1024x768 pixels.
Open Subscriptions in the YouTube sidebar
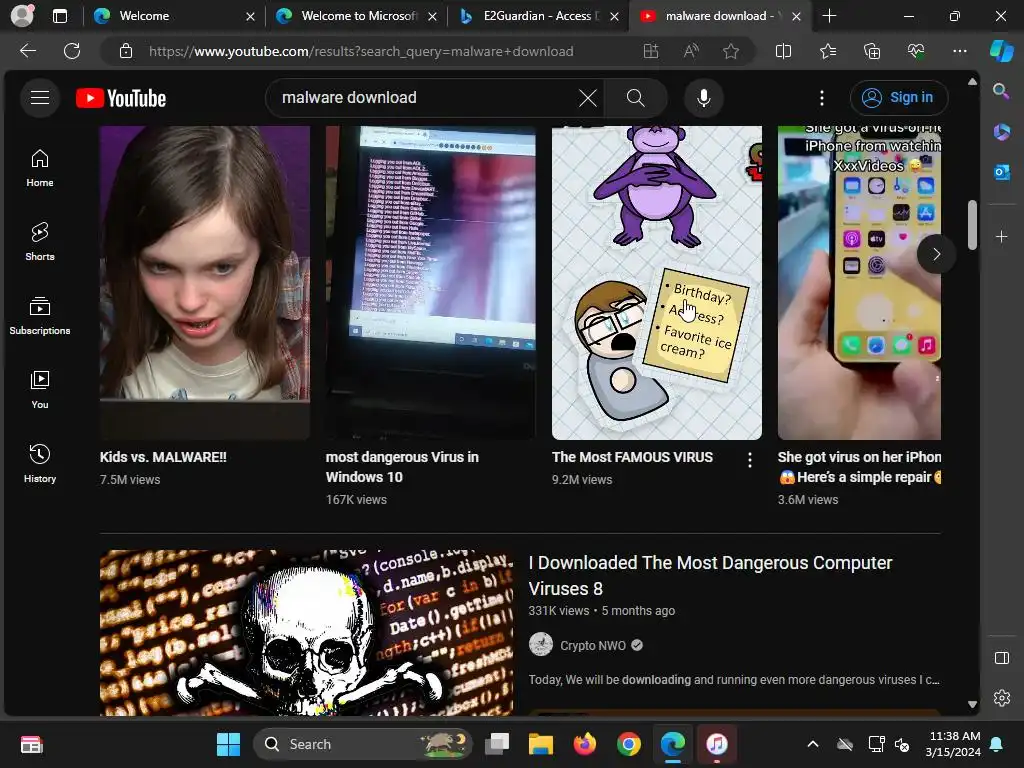pyautogui.click(x=40, y=316)
